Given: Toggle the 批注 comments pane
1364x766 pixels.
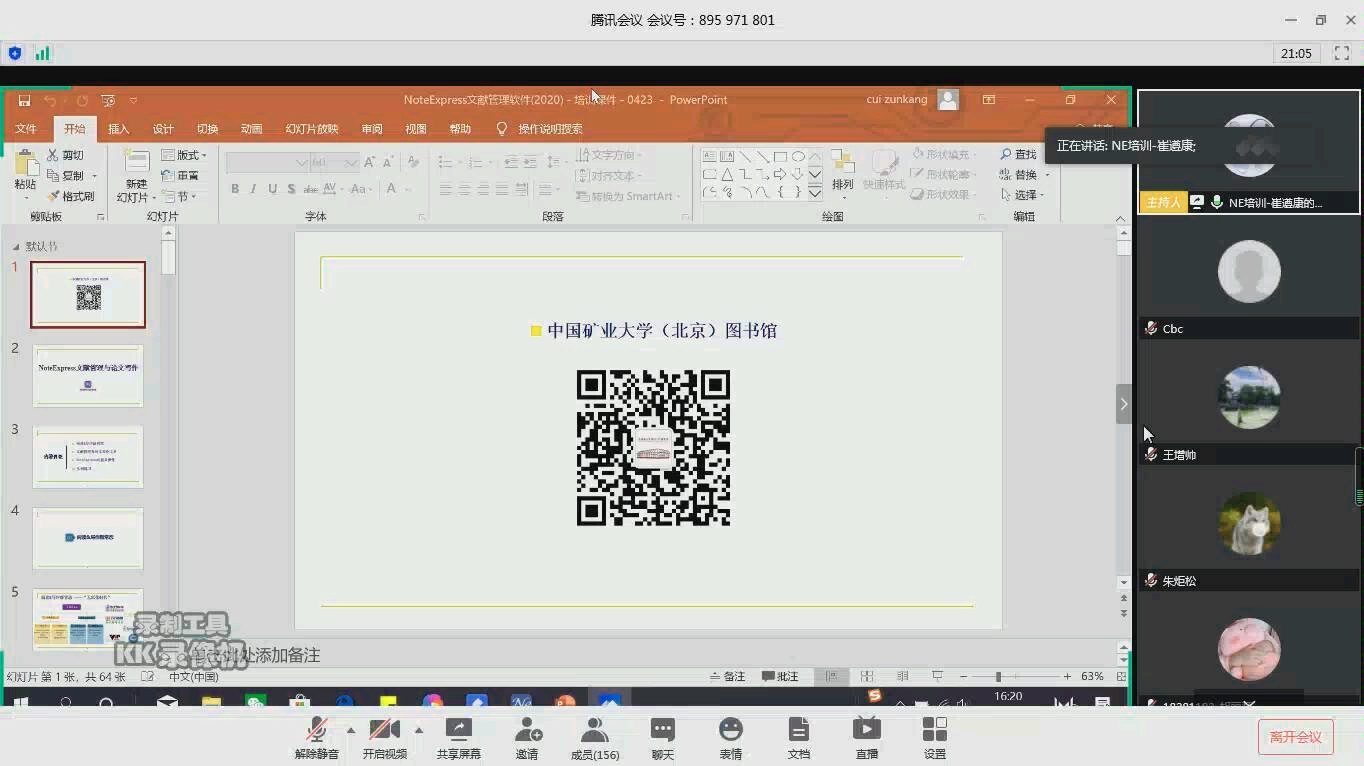Looking at the screenshot, I should pos(780,677).
